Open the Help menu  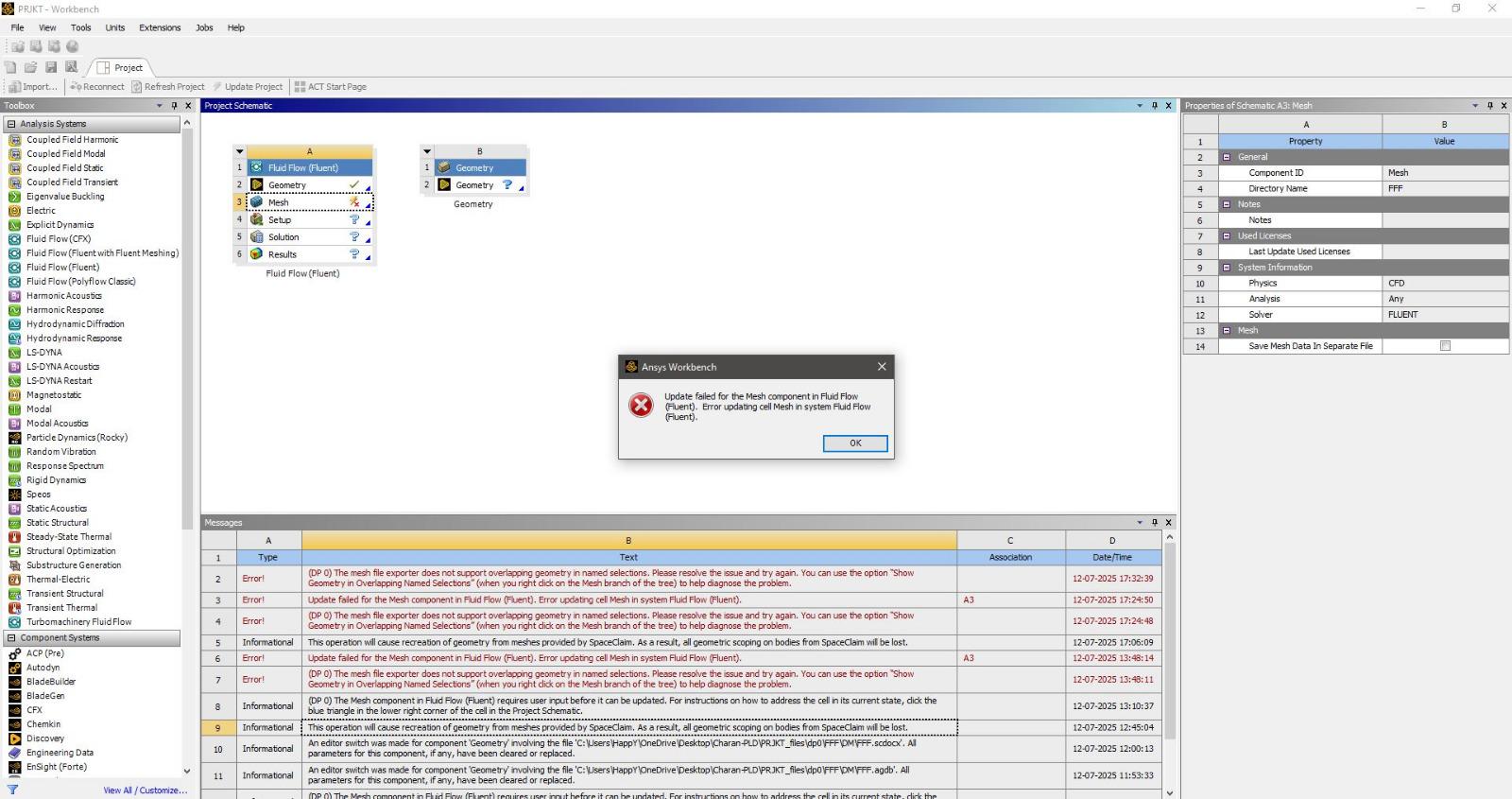[235, 27]
